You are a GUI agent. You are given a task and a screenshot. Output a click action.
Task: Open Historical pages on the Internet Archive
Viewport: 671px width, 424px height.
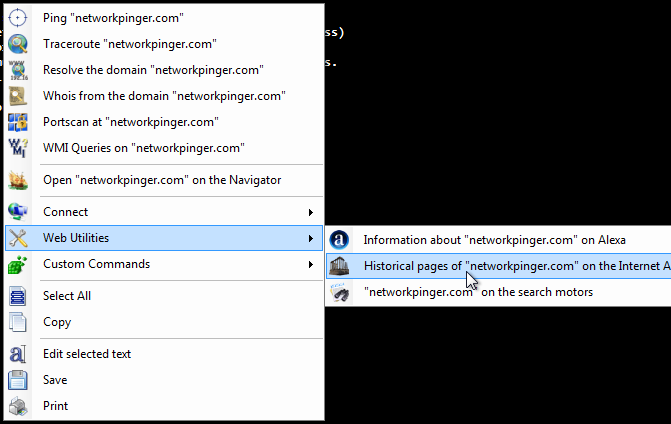coord(499,266)
